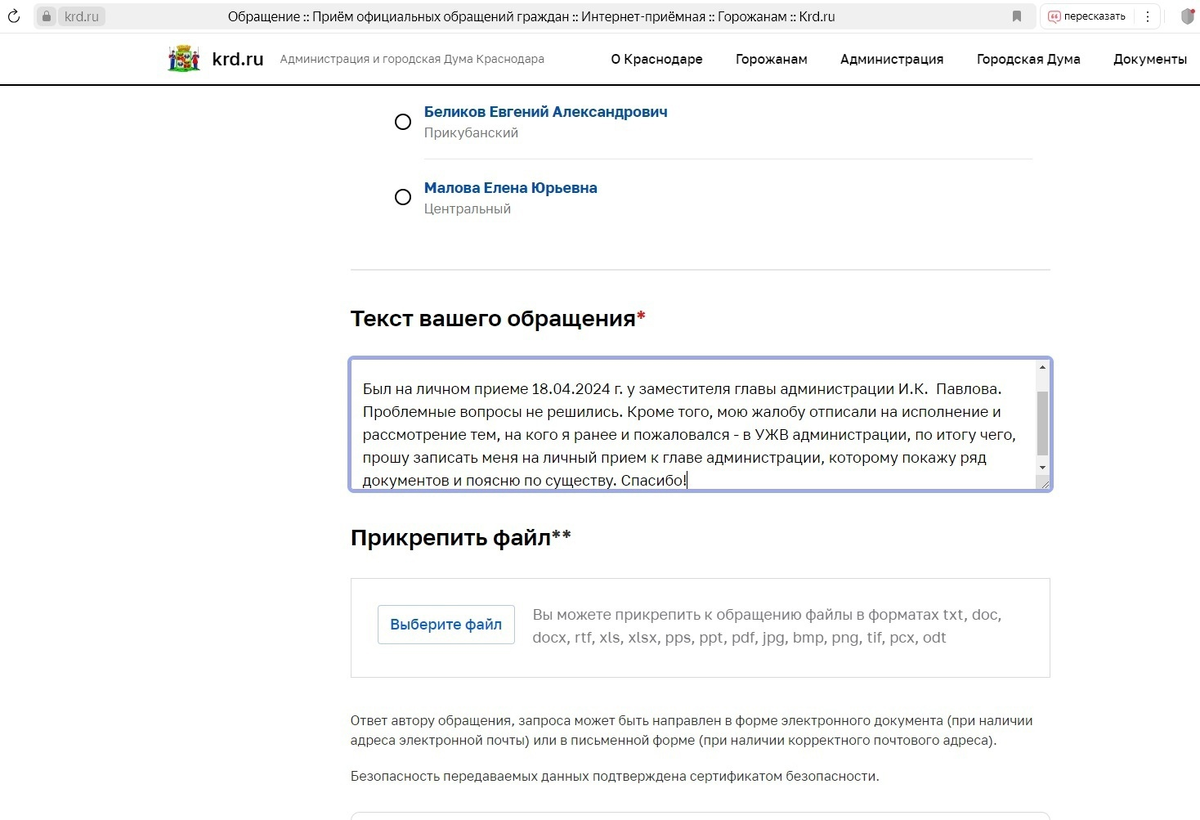The width and height of the screenshot is (1200, 820).
Task: Open the three-dot menu beside 'пересказать'
Action: pos(1147,16)
